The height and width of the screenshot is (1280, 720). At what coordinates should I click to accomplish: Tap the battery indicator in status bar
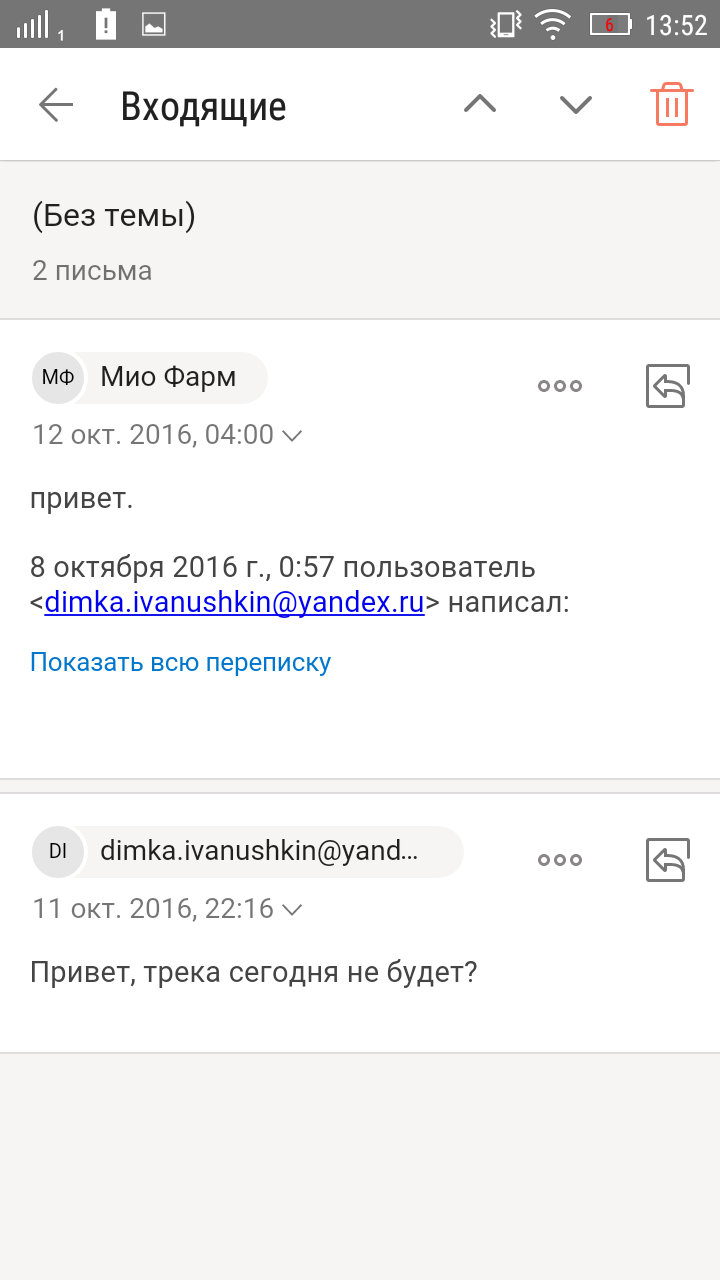610,25
